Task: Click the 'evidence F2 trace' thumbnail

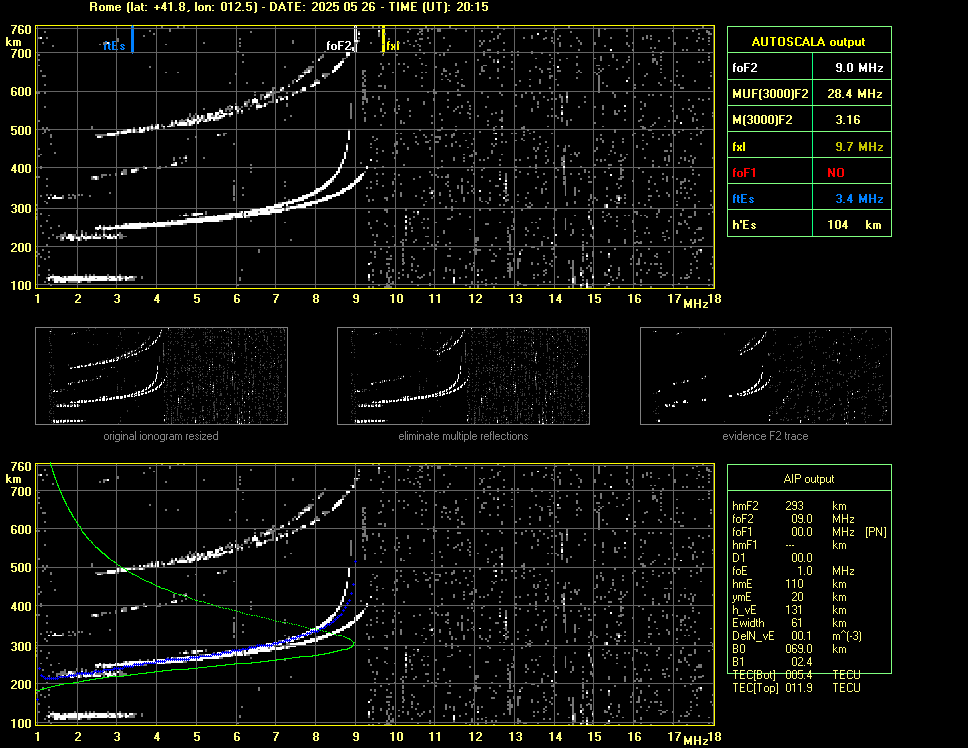Action: tap(766, 376)
